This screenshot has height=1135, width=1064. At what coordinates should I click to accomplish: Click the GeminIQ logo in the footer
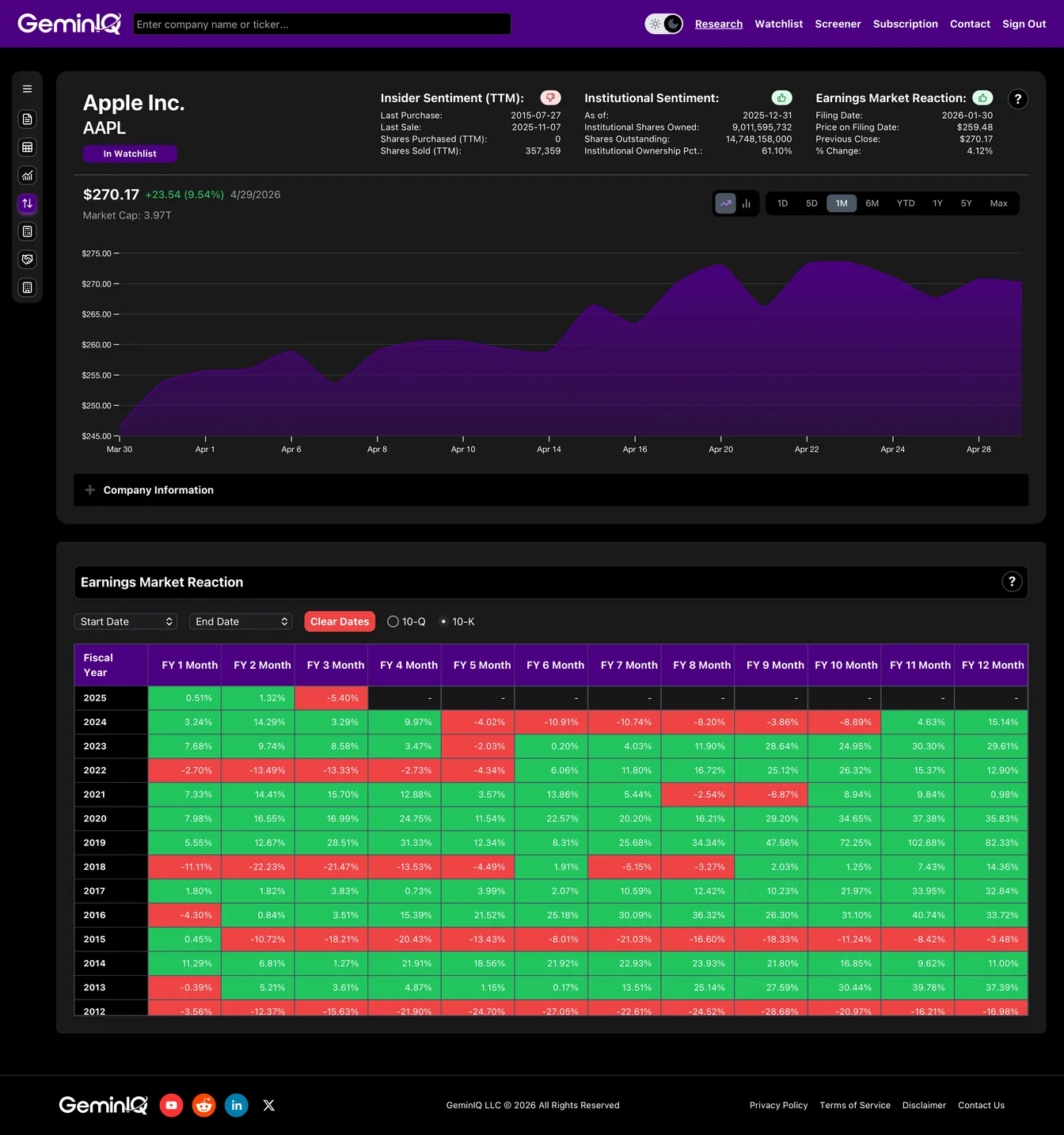coord(103,1105)
